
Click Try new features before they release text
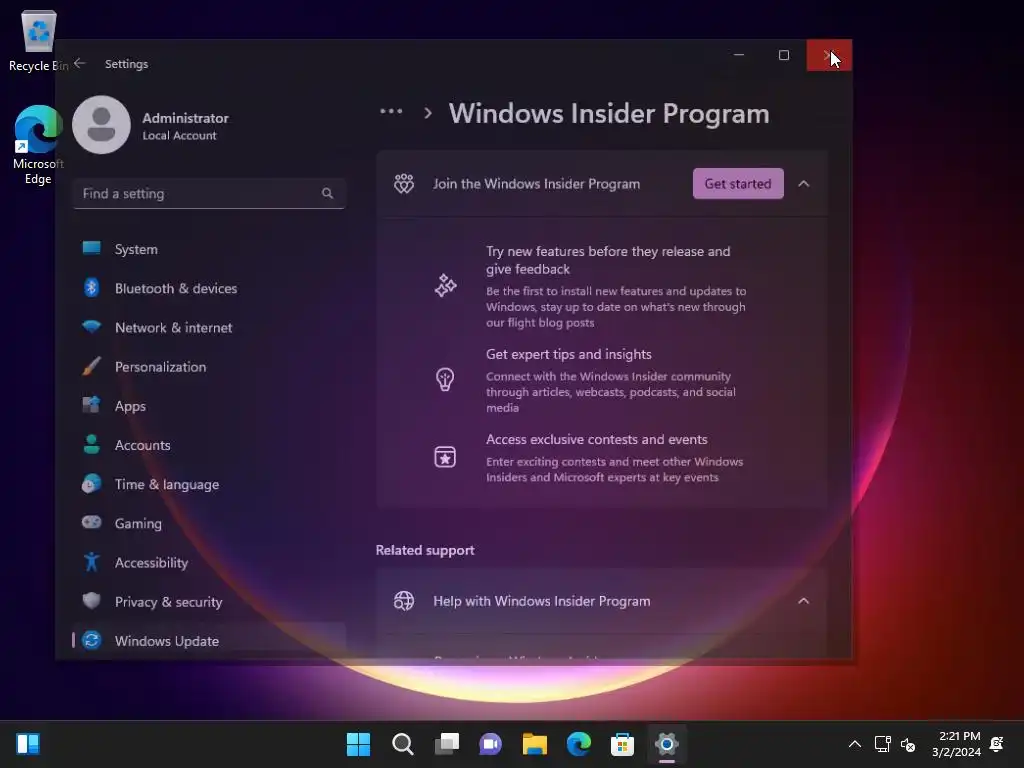click(x=608, y=260)
